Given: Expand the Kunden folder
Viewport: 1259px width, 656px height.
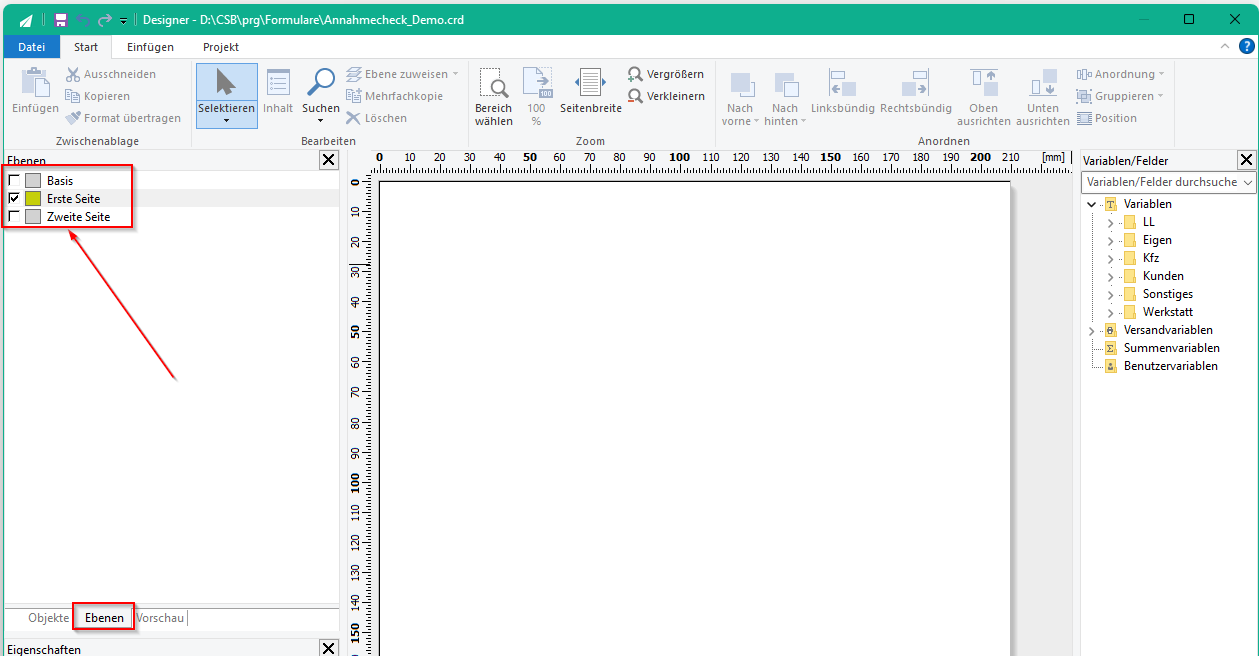Looking at the screenshot, I should 1110,276.
